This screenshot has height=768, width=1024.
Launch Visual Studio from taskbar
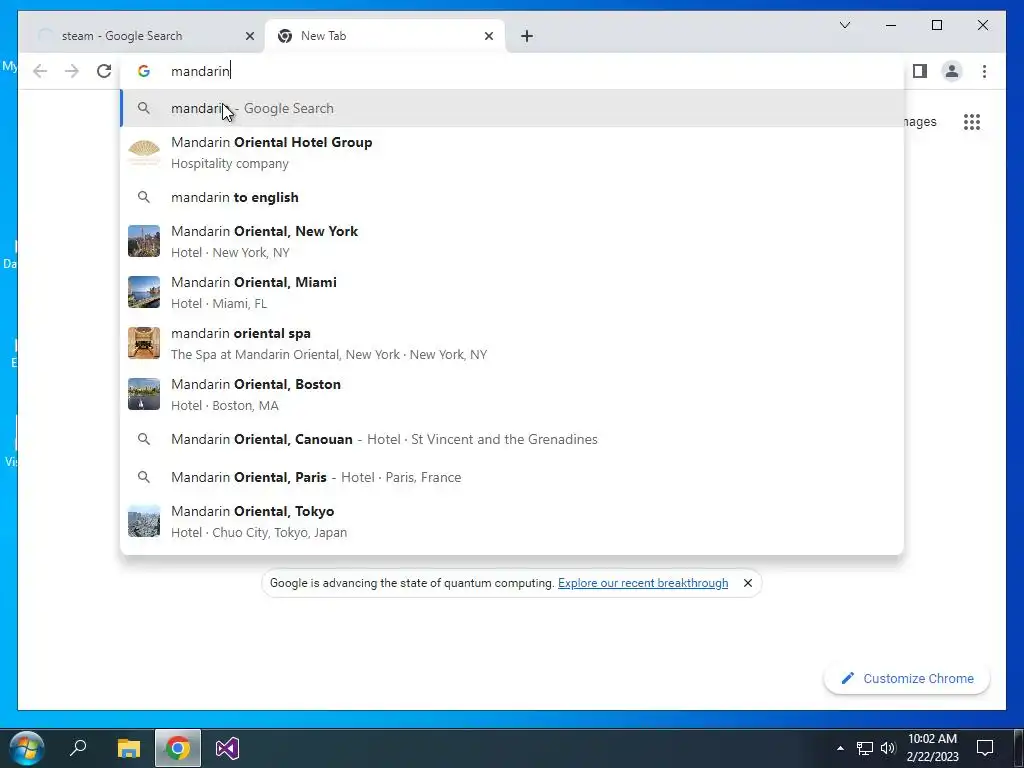click(227, 748)
